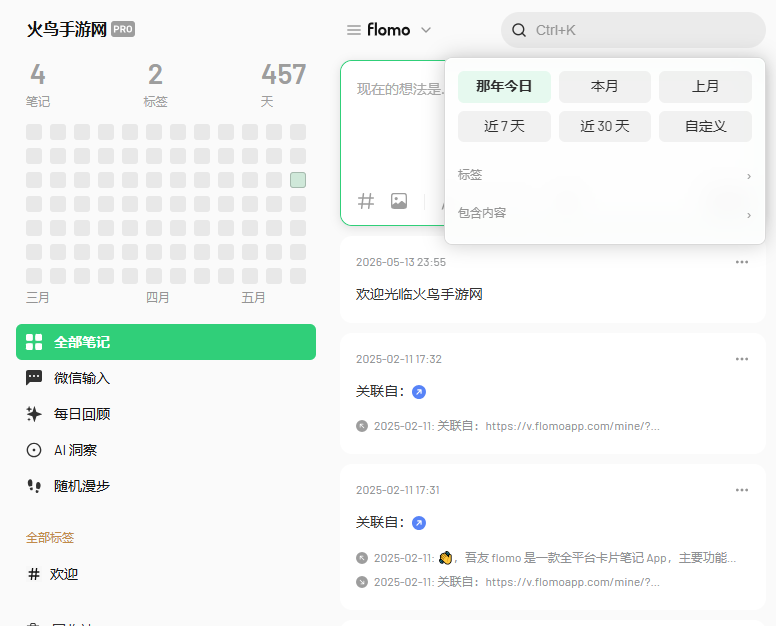This screenshot has width=776, height=626.
Task: Click the blue link arrow in 17:32 note
Action: pyautogui.click(x=419, y=392)
